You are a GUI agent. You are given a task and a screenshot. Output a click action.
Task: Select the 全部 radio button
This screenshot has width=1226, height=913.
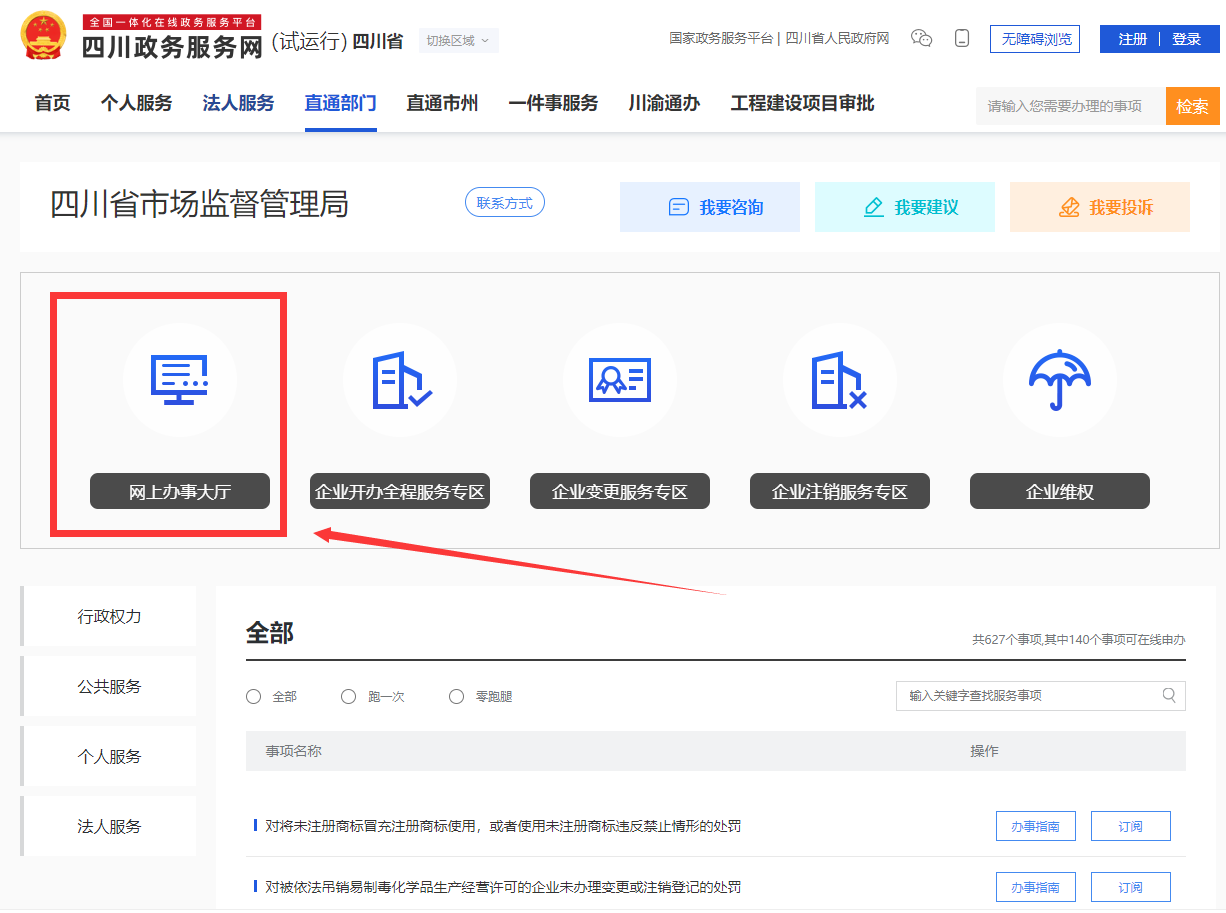coord(254,697)
